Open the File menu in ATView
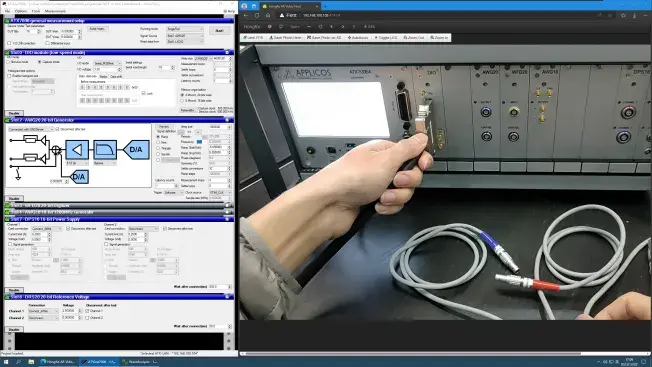Screen dimensions: 652x367 click(x=7, y=11)
